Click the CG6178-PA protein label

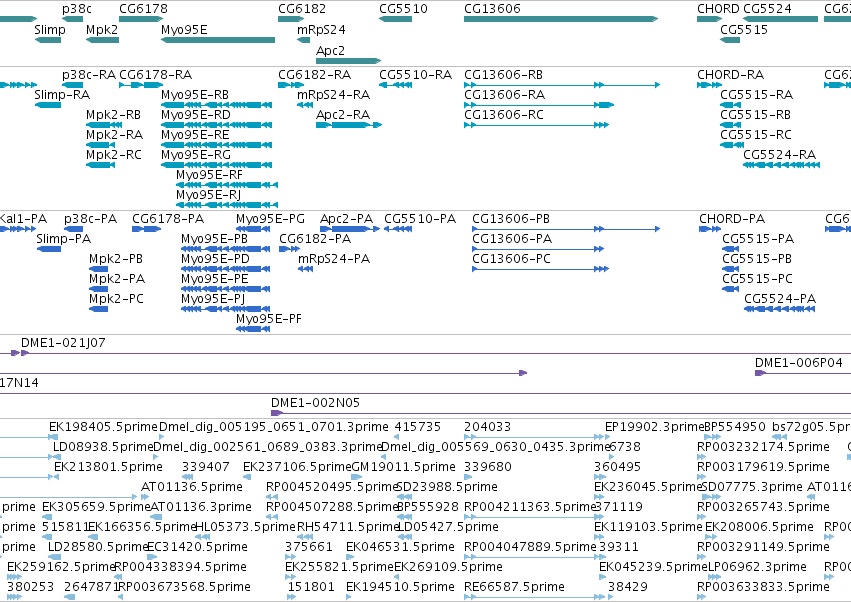tap(168, 219)
